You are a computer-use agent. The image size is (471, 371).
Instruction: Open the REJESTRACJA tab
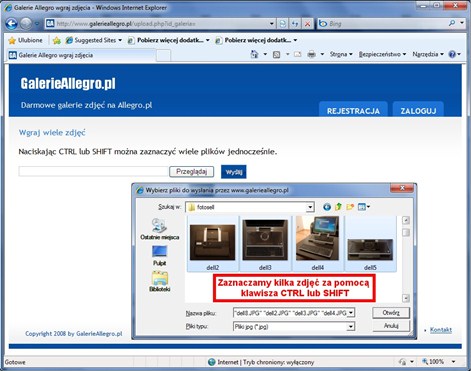point(353,110)
